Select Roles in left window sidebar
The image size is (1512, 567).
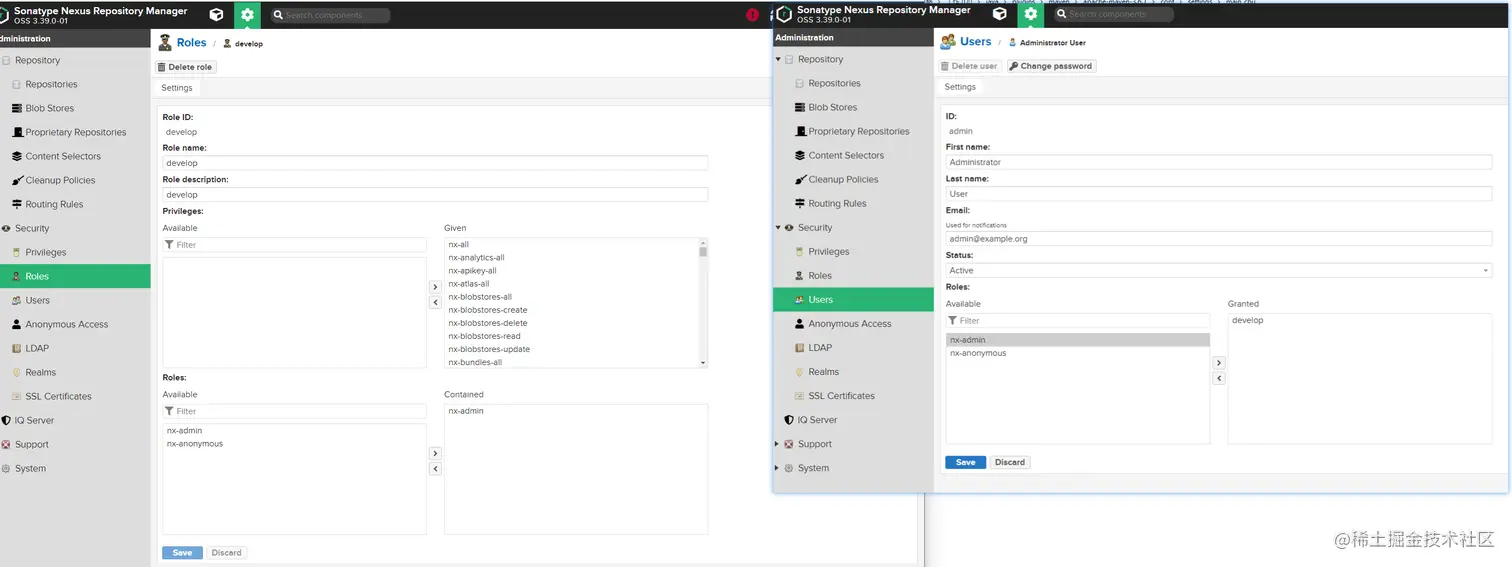[x=75, y=276]
